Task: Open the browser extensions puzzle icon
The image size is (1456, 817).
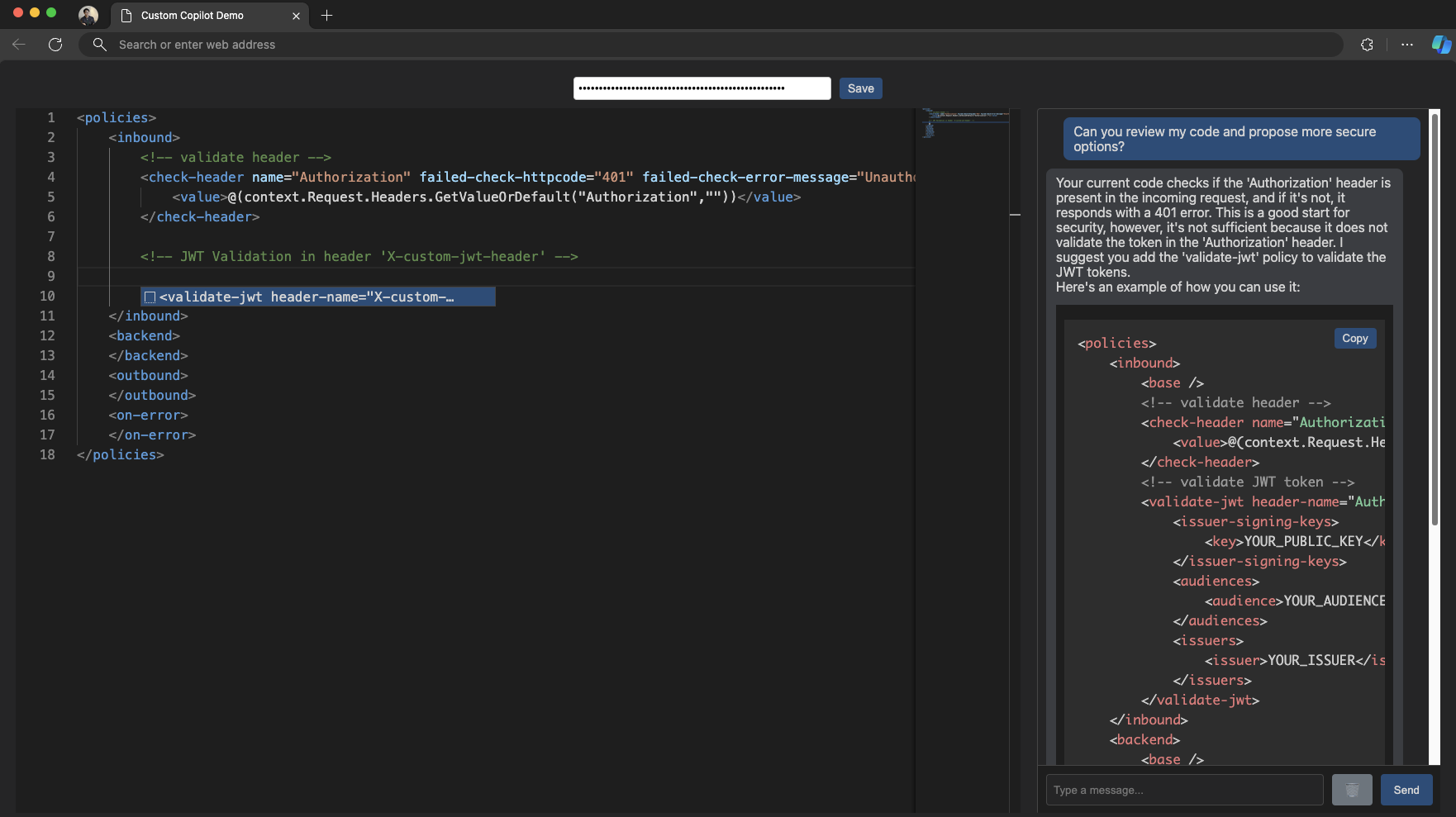Action: (x=1367, y=45)
